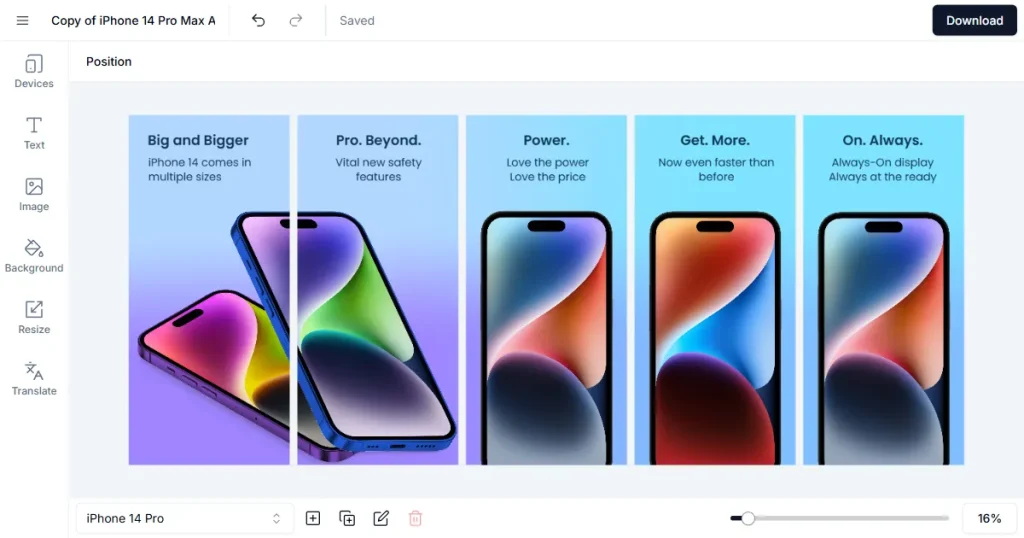Screen dimensions: 1024x538
Task: Select the 'Power.' screenshot panel
Action: coord(546,290)
